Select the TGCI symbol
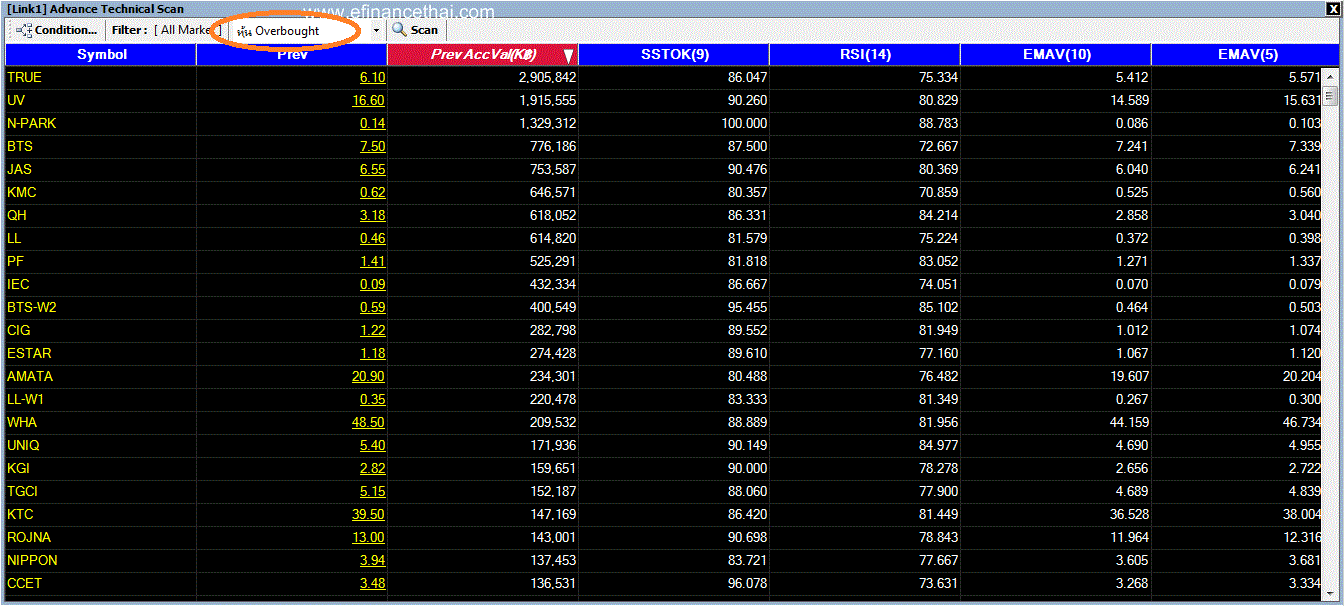 point(22,491)
